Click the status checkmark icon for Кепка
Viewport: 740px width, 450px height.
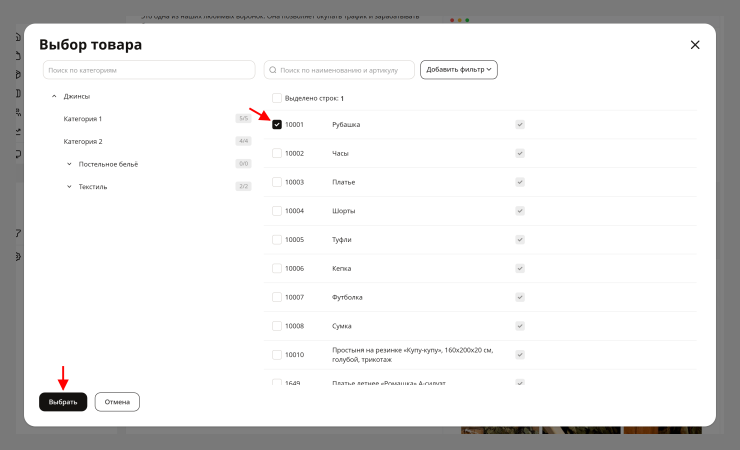tap(520, 268)
